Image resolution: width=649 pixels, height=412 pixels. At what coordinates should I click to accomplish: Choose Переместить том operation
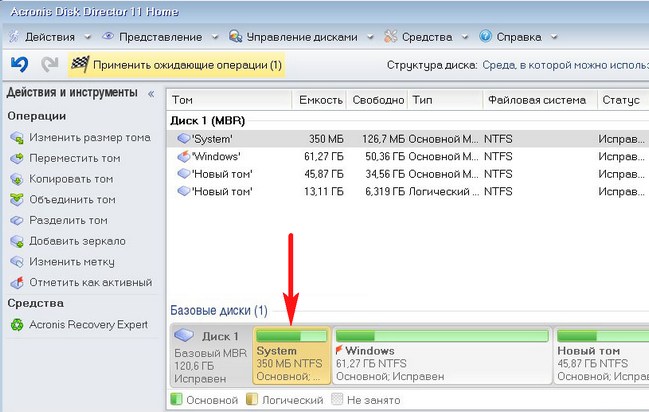75,158
